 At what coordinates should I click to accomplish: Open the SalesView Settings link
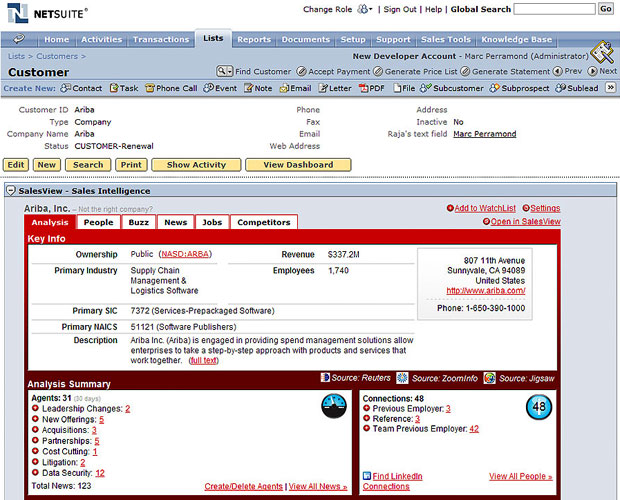pyautogui.click(x=545, y=208)
